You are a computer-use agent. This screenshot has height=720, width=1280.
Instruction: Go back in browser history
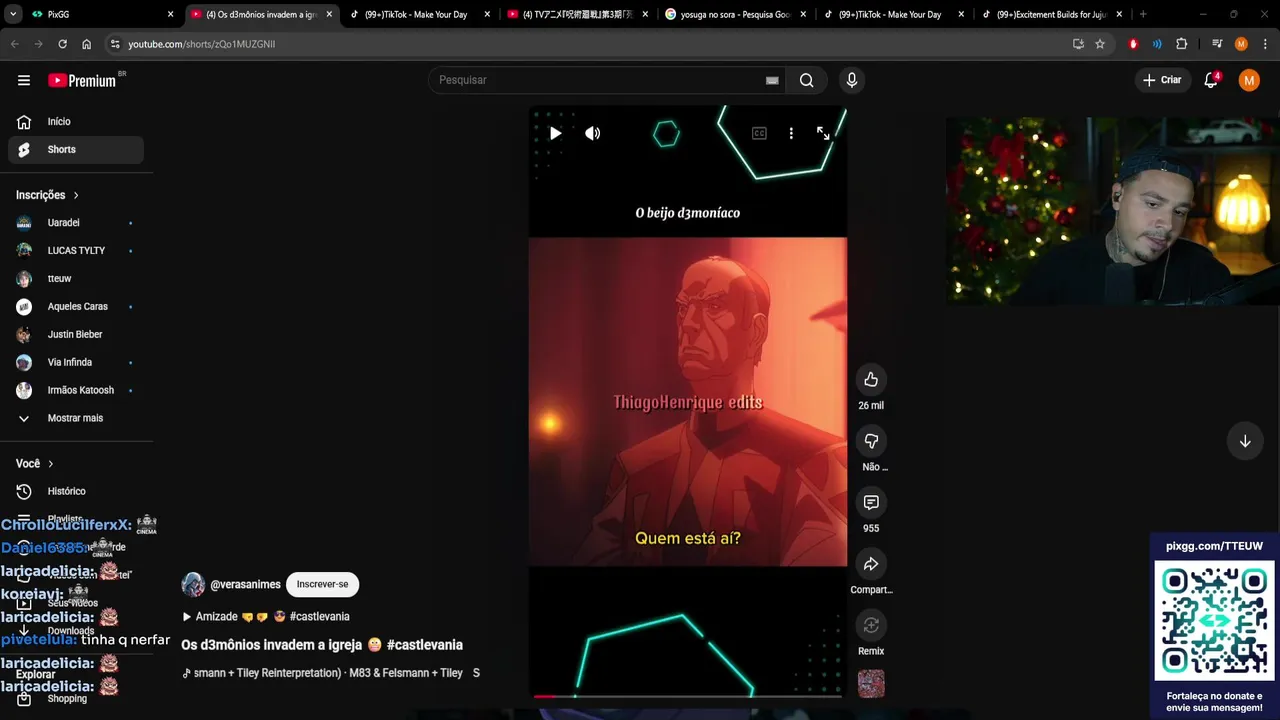pyautogui.click(x=14, y=44)
